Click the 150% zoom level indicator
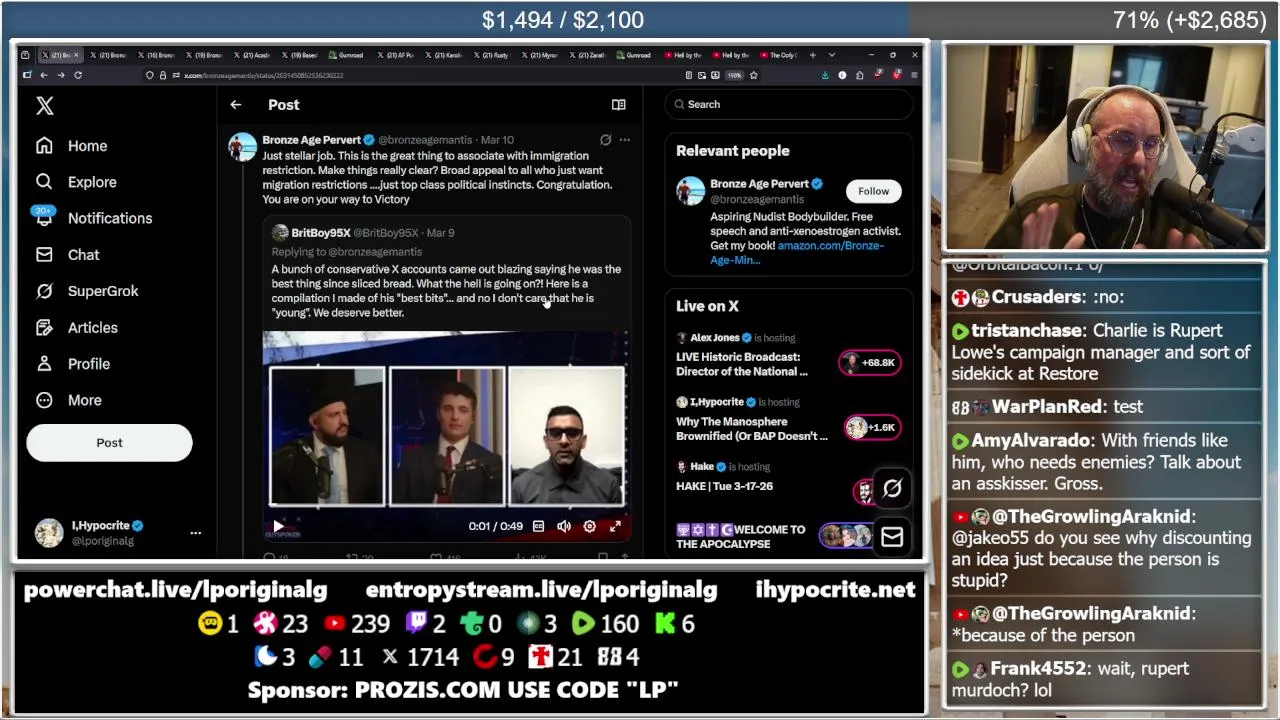This screenshot has height=720, width=1280. click(x=733, y=75)
